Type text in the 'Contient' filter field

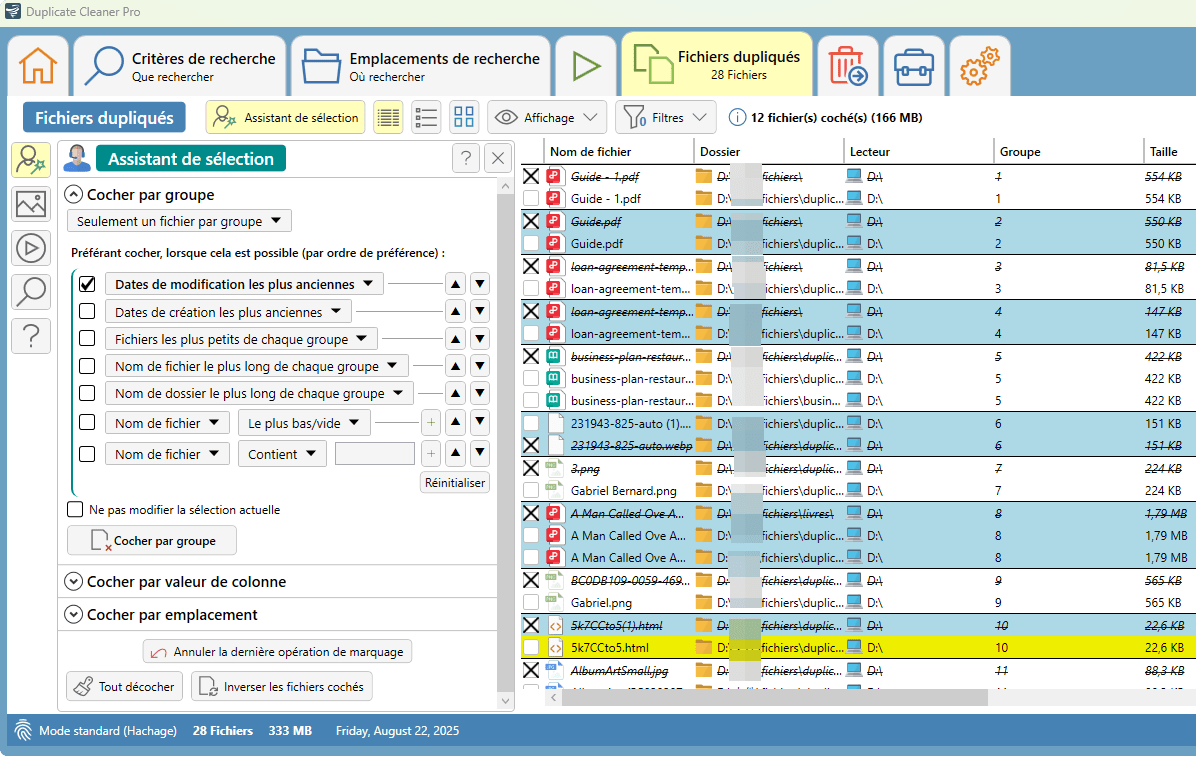tap(374, 453)
